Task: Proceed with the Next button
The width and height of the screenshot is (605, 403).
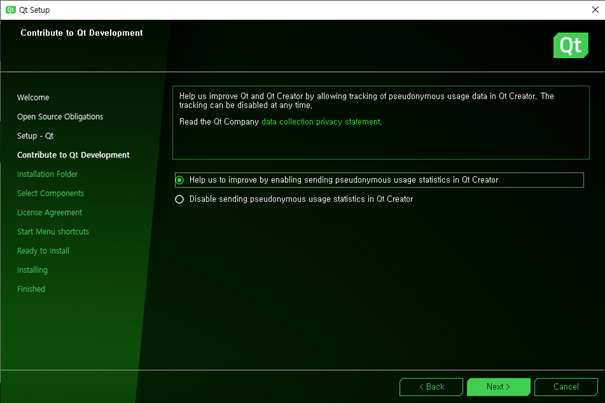Action: 498,387
